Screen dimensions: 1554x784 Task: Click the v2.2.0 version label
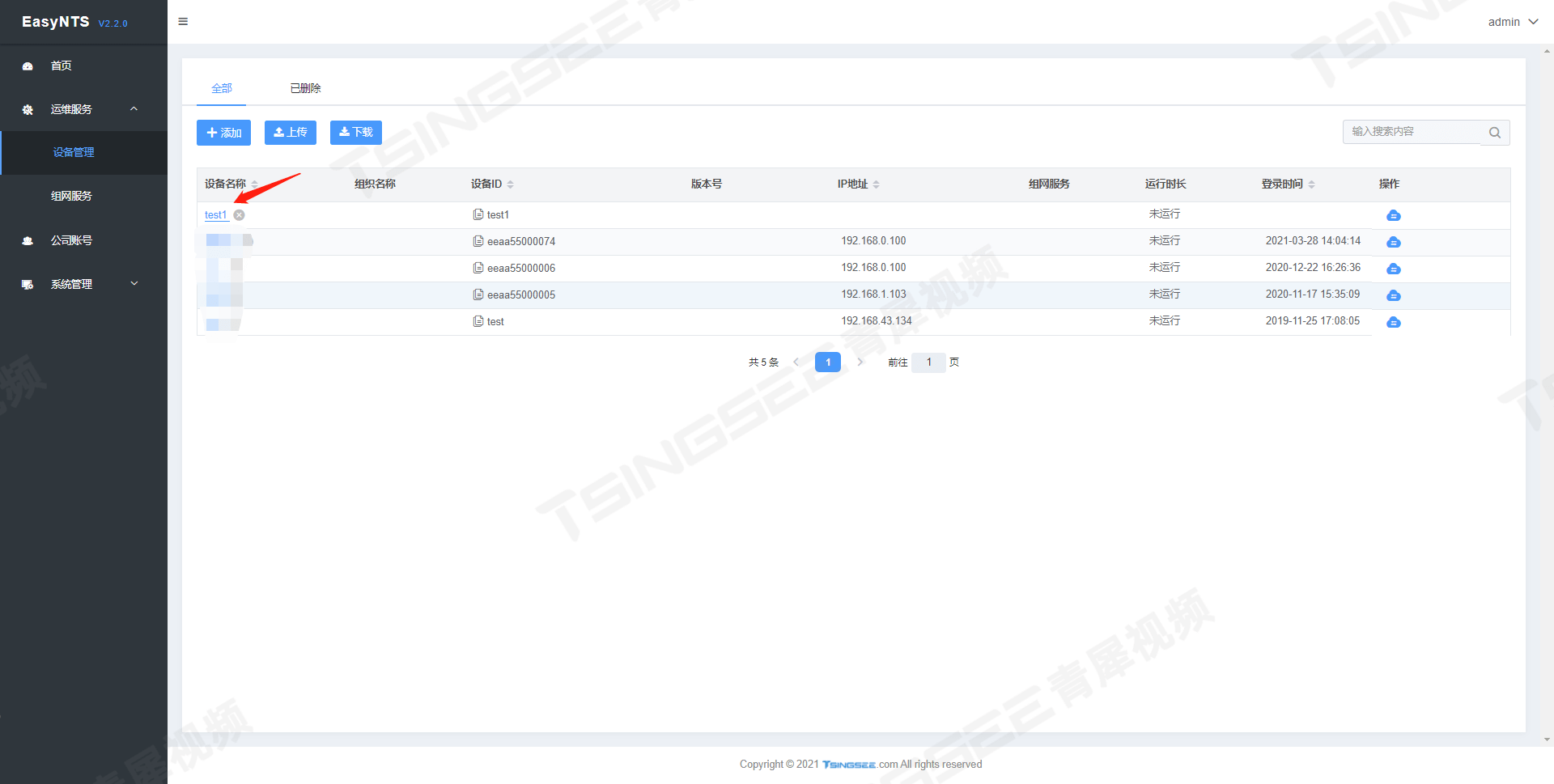[113, 23]
